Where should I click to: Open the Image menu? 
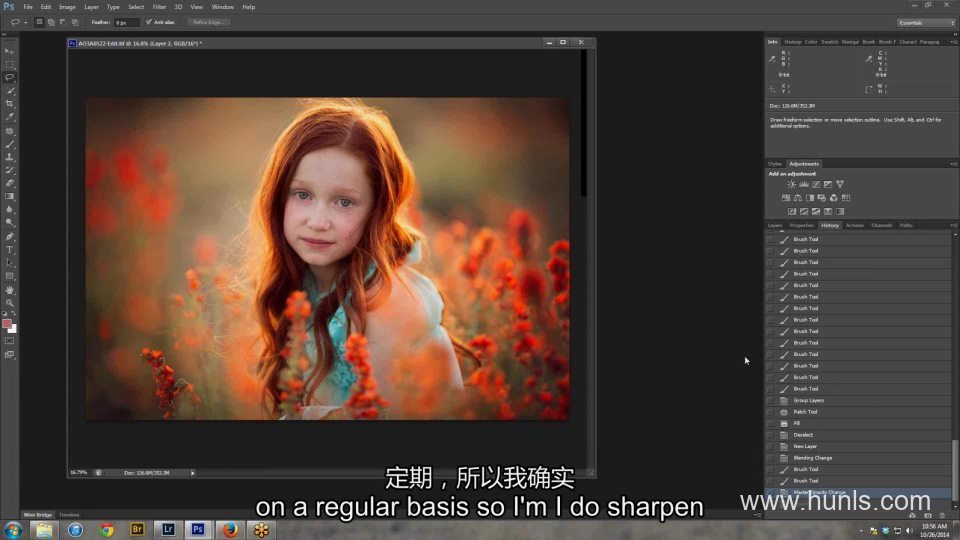[67, 7]
